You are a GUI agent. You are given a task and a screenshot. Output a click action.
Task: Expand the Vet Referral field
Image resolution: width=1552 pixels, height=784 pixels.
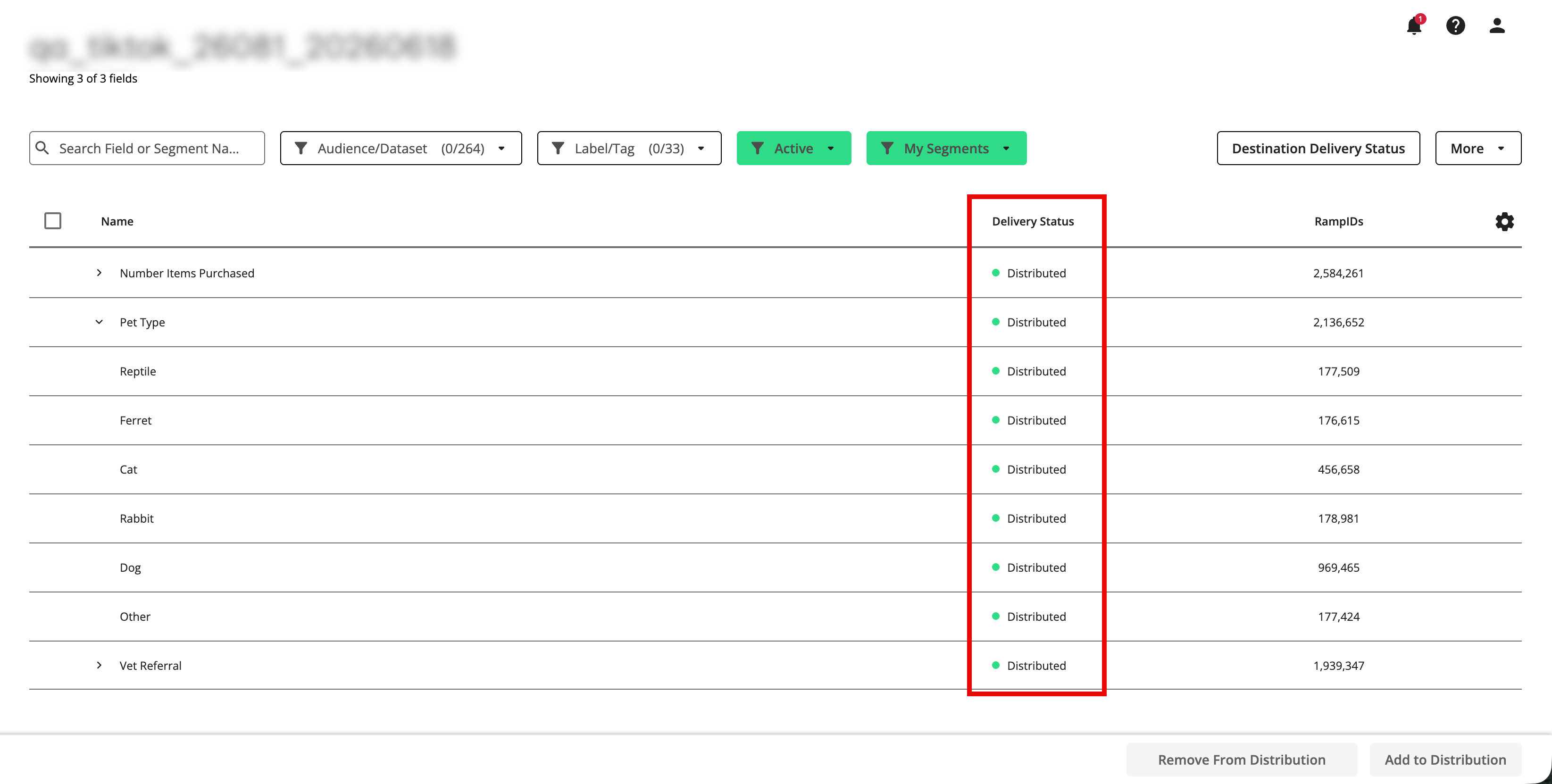pyautogui.click(x=100, y=665)
